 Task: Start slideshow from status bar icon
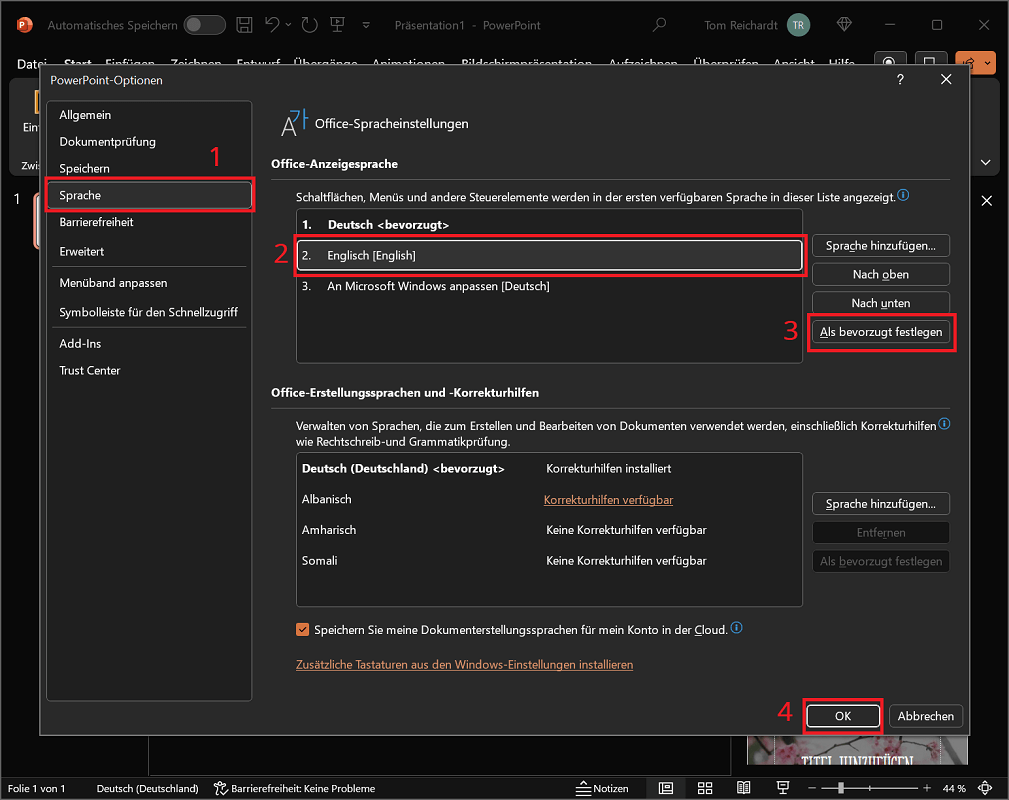(x=782, y=788)
